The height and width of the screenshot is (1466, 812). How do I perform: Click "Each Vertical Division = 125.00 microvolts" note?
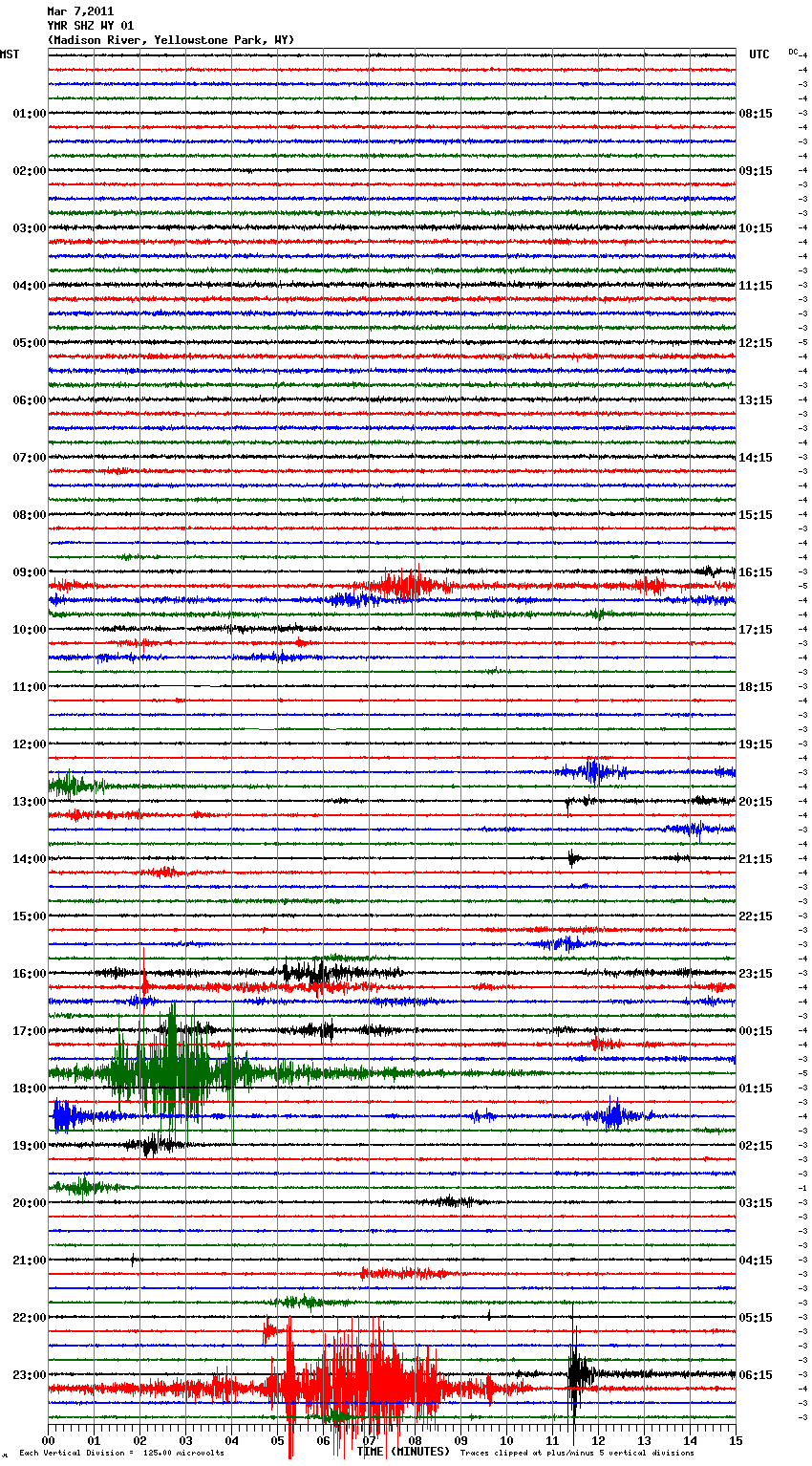point(121,1453)
